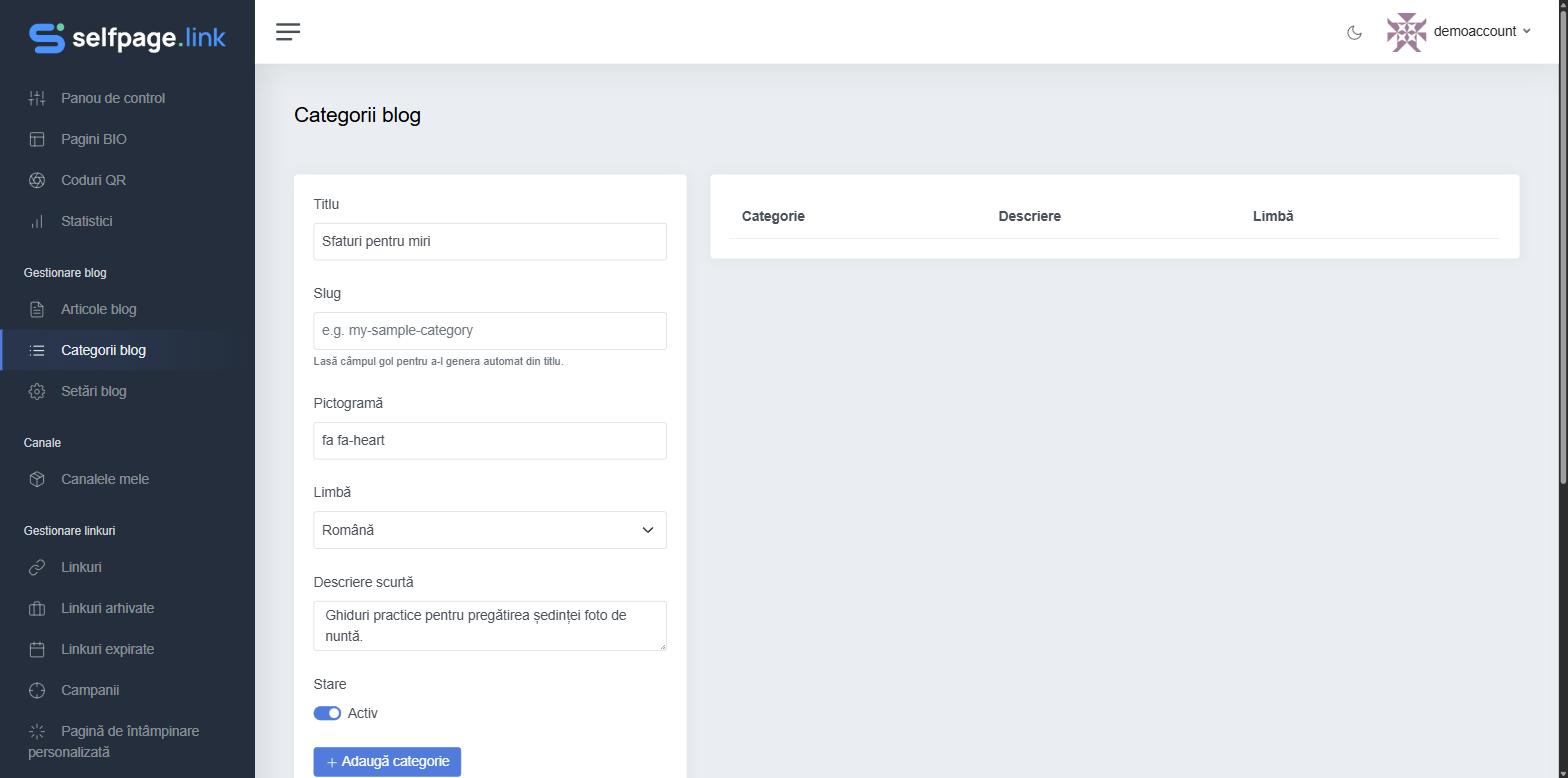
Task: Click the Pictogramă field with fa fa-heart
Action: (x=490, y=441)
